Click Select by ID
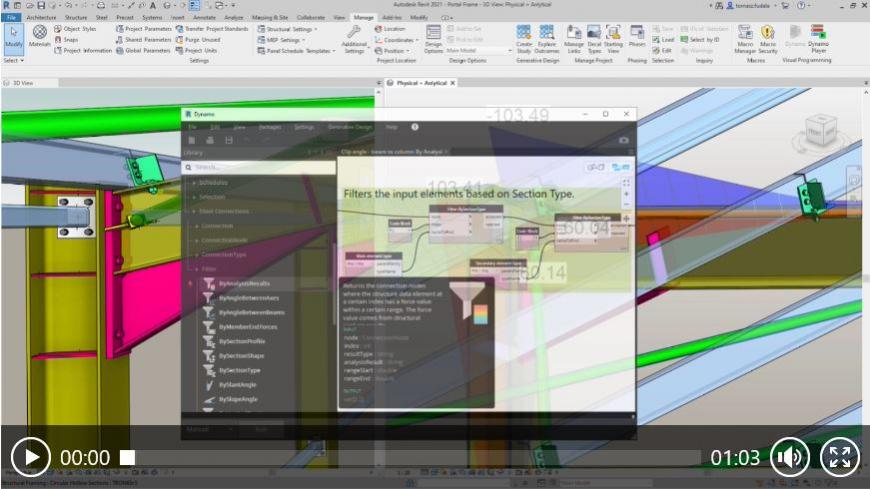This screenshot has height=489, width=870. click(700, 40)
